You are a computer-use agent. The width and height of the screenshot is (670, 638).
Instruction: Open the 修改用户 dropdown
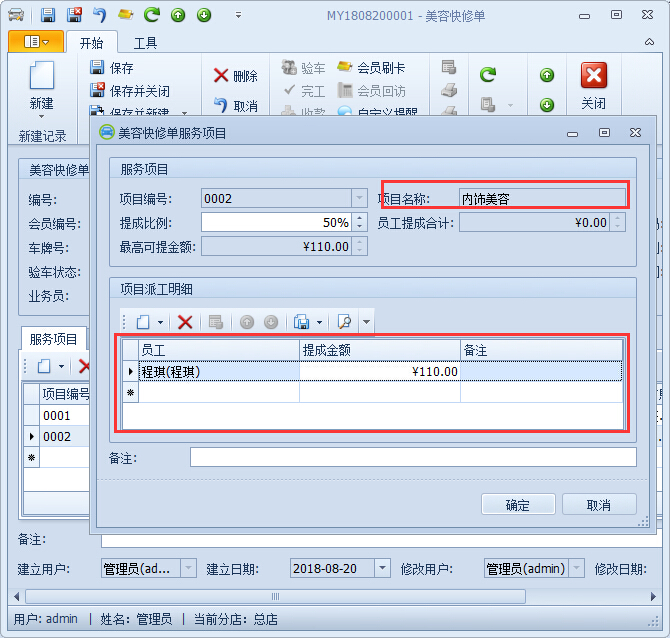click(575, 568)
